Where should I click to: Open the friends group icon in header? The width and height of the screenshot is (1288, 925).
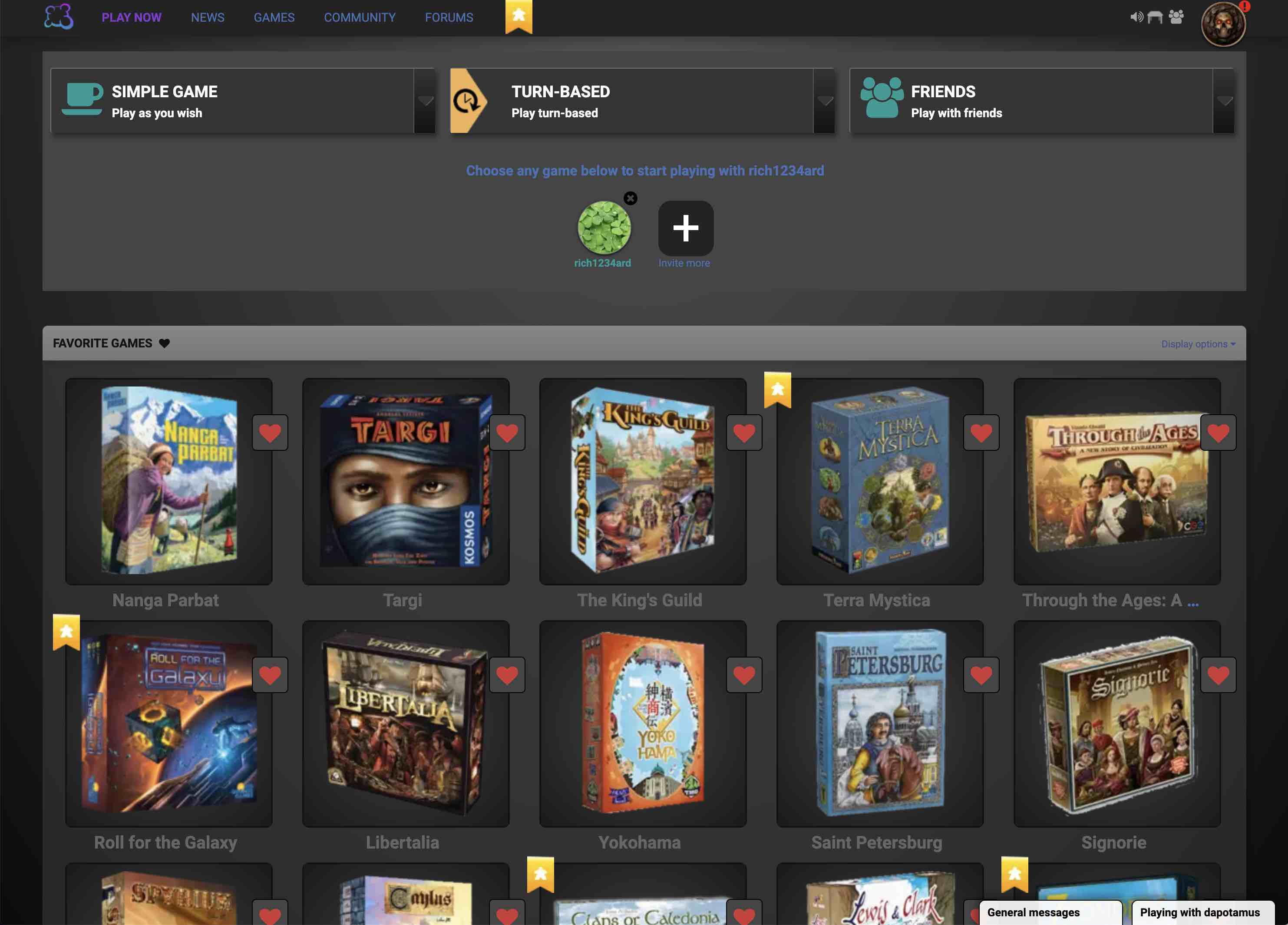(x=1176, y=17)
